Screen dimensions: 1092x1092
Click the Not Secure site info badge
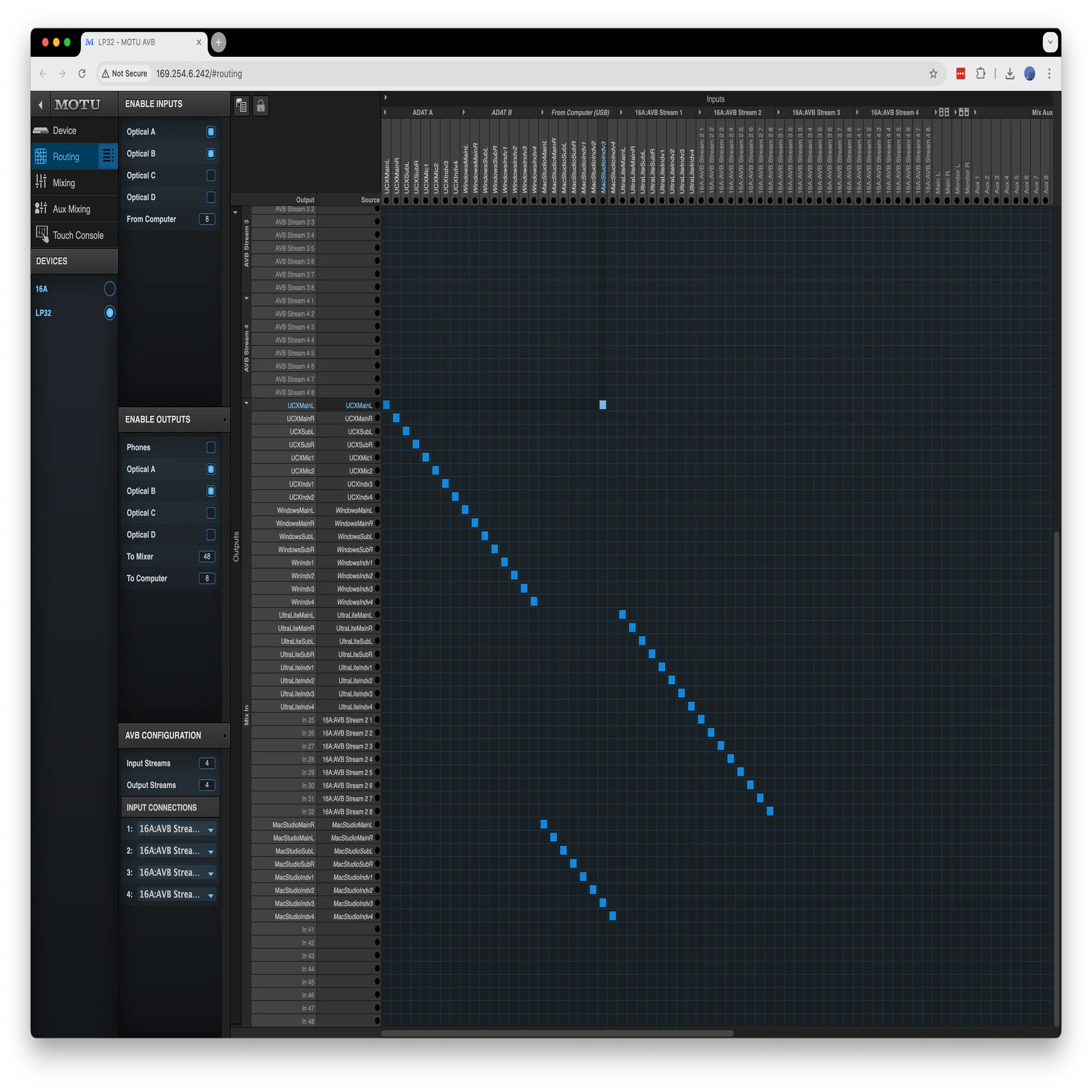[124, 74]
